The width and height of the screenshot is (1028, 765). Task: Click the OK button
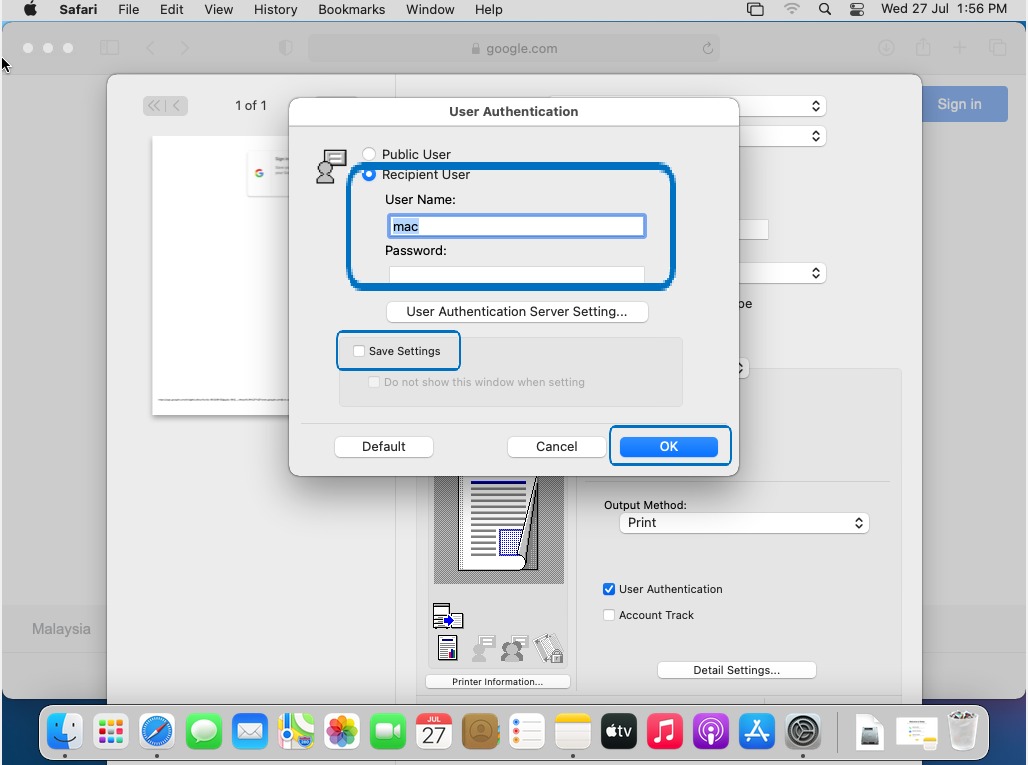(668, 447)
